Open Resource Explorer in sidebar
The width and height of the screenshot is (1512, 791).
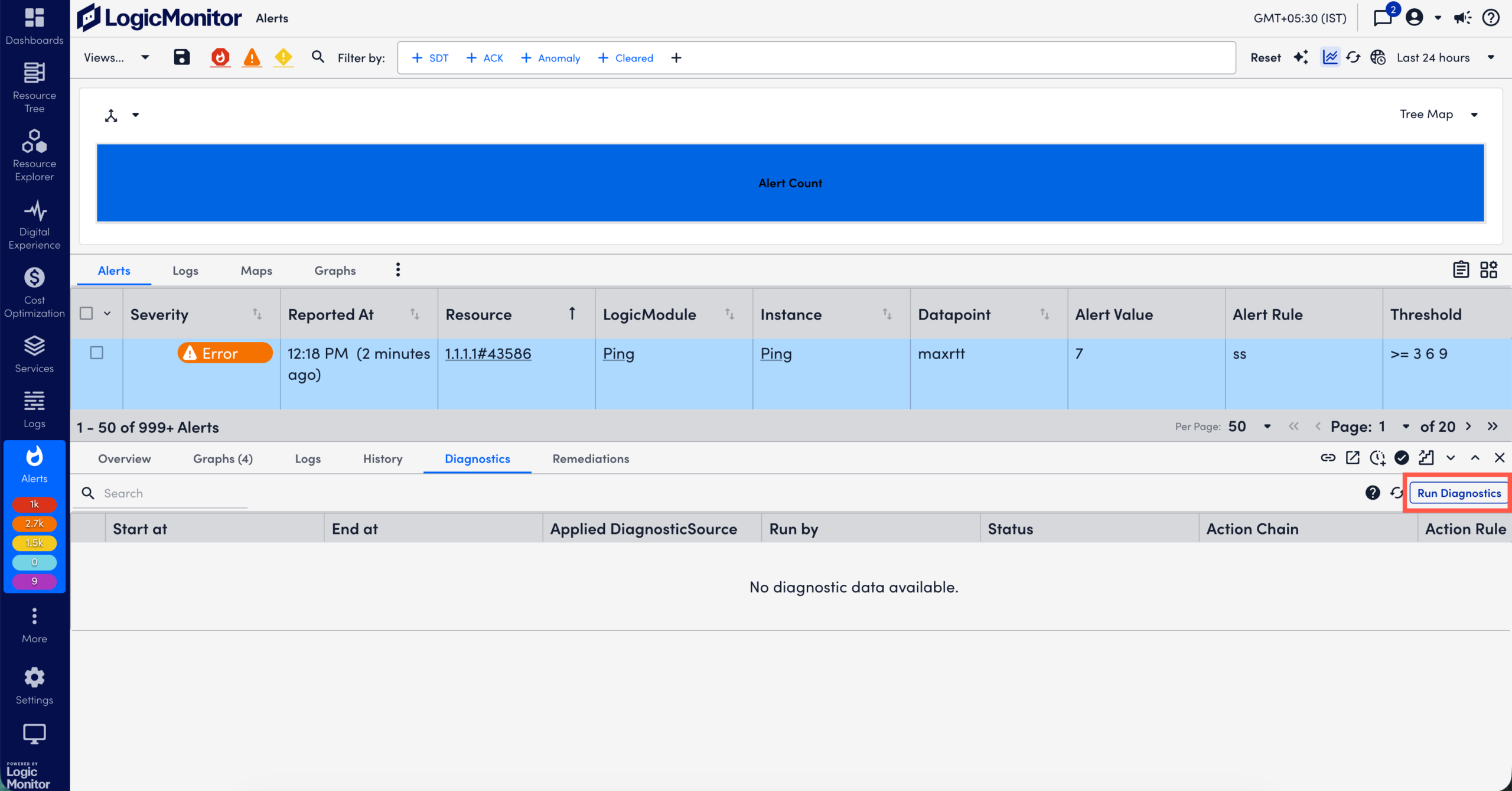click(x=34, y=155)
